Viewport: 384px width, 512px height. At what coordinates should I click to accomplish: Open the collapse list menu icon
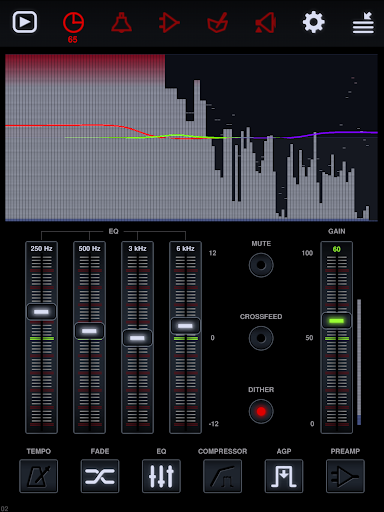(363, 23)
